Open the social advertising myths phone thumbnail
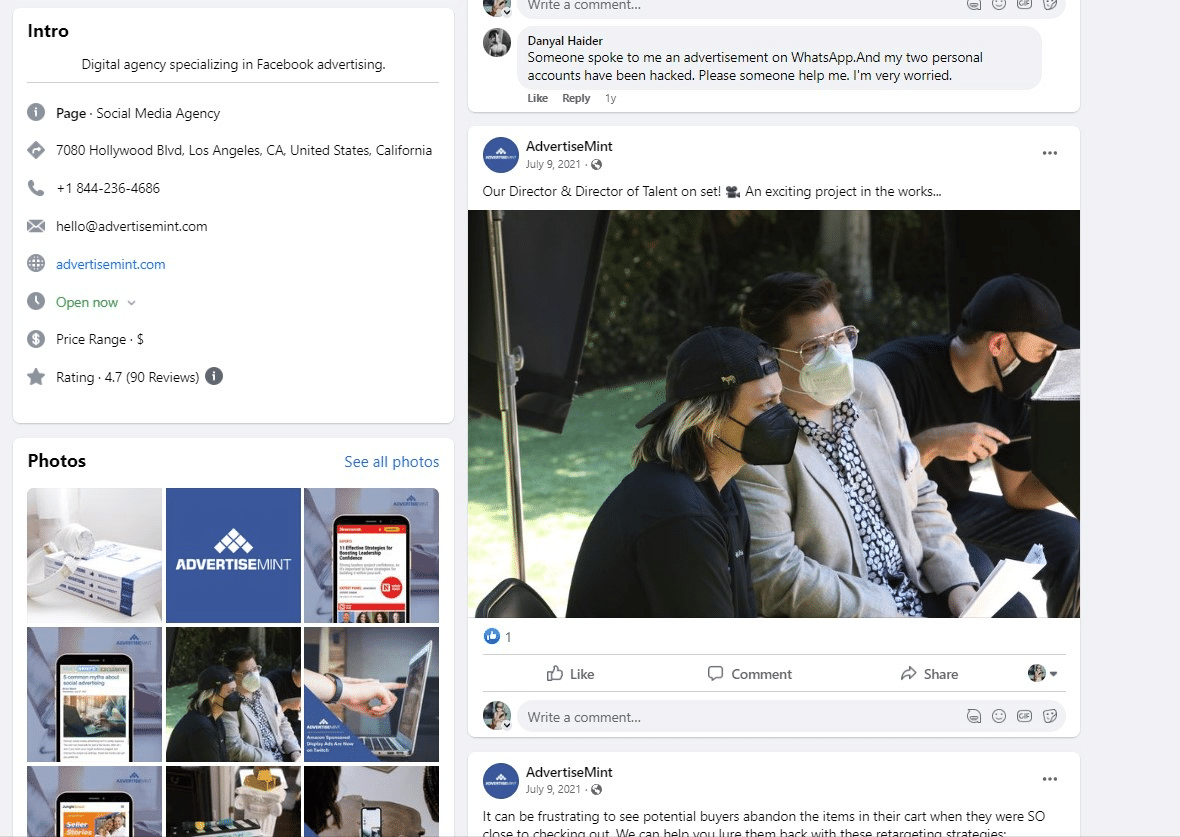This screenshot has width=1180, height=837. (x=95, y=695)
